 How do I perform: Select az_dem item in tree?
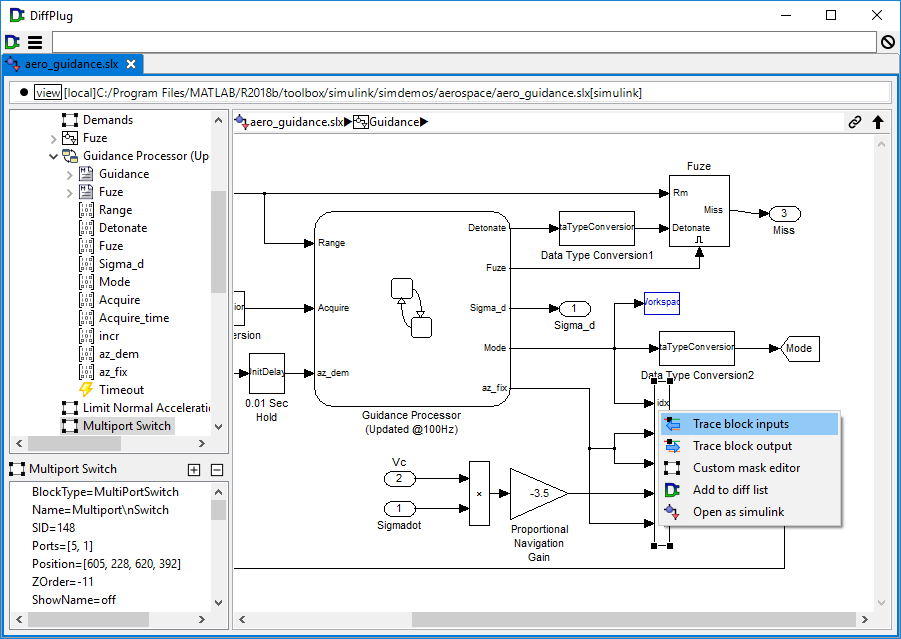(118, 354)
